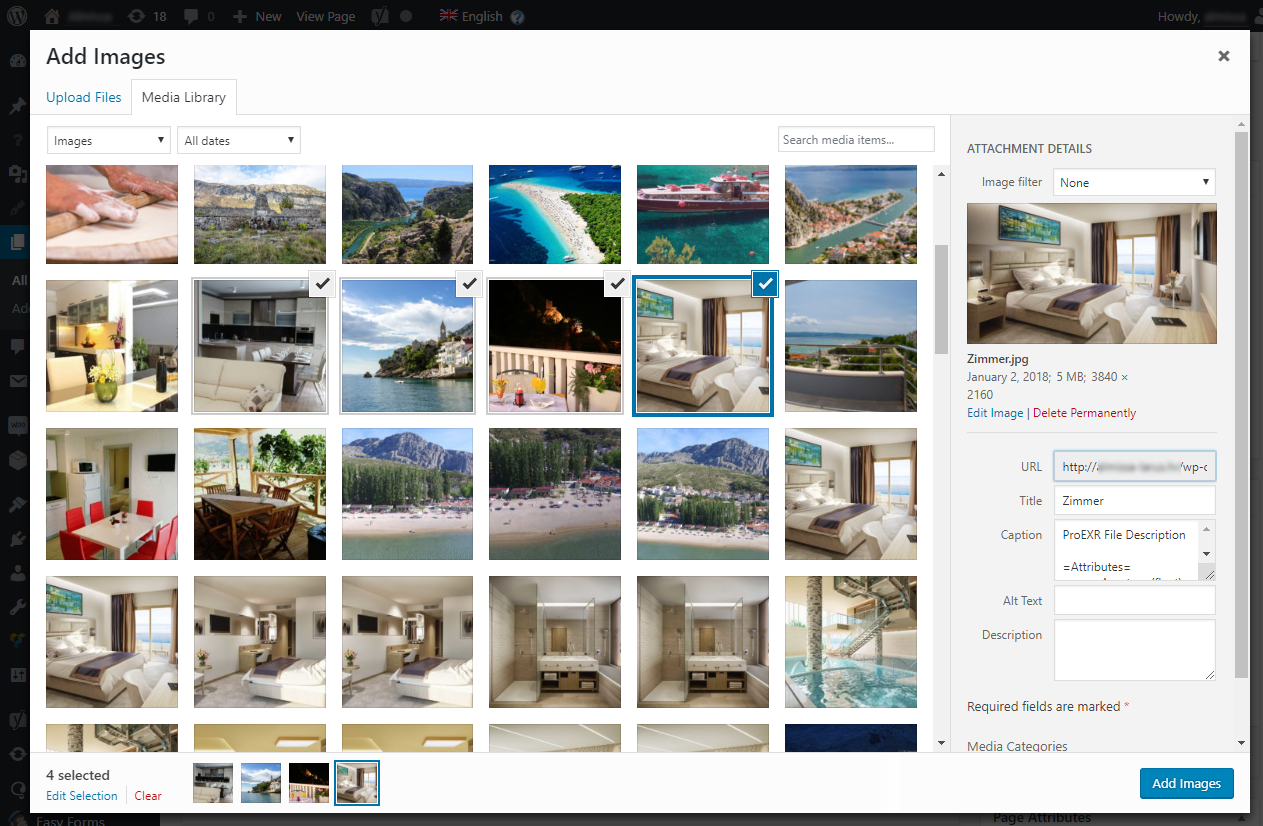Expand the Image filter None dropdown
Image resolution: width=1263 pixels, height=826 pixels.
pyautogui.click(x=1135, y=183)
